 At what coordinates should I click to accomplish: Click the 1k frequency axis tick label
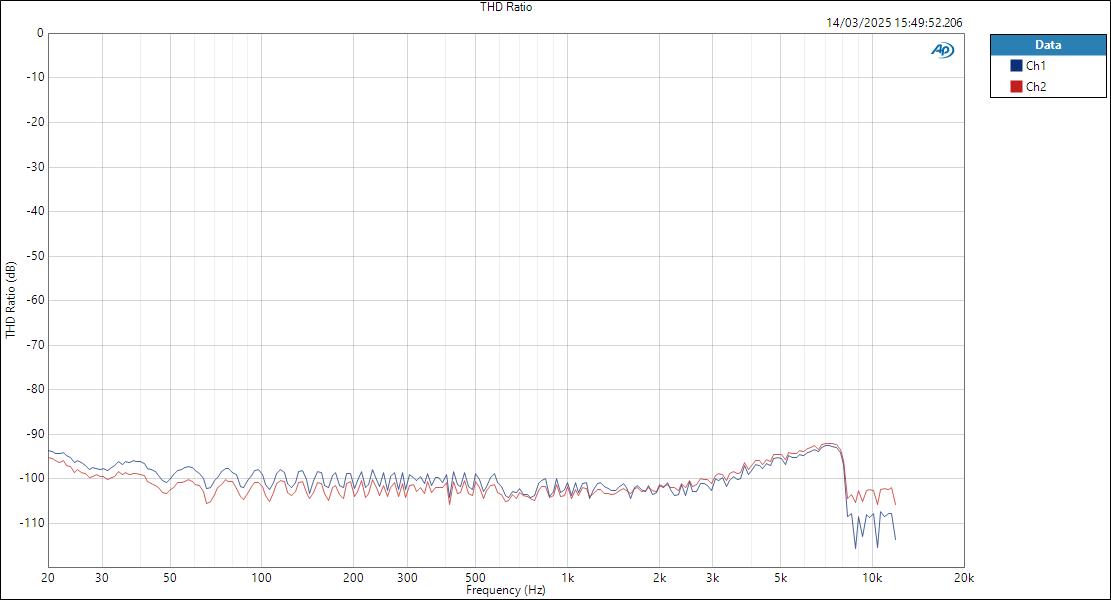click(x=567, y=577)
